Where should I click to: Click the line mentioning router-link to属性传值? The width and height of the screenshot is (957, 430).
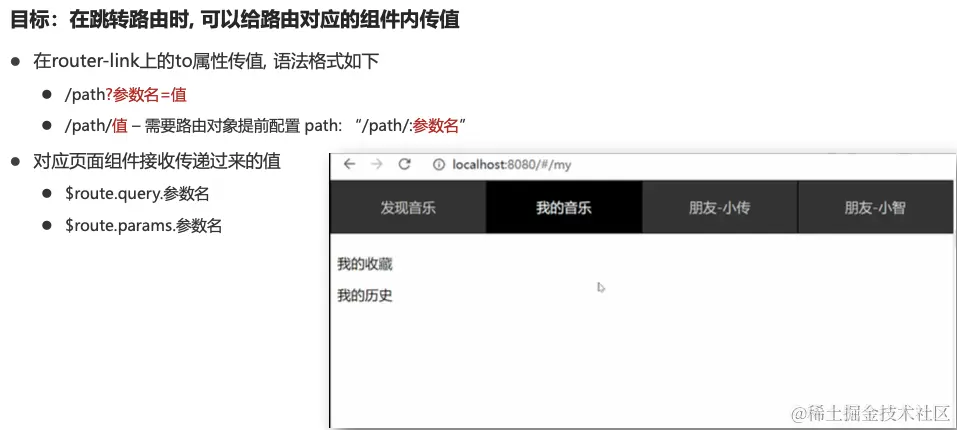coord(206,62)
